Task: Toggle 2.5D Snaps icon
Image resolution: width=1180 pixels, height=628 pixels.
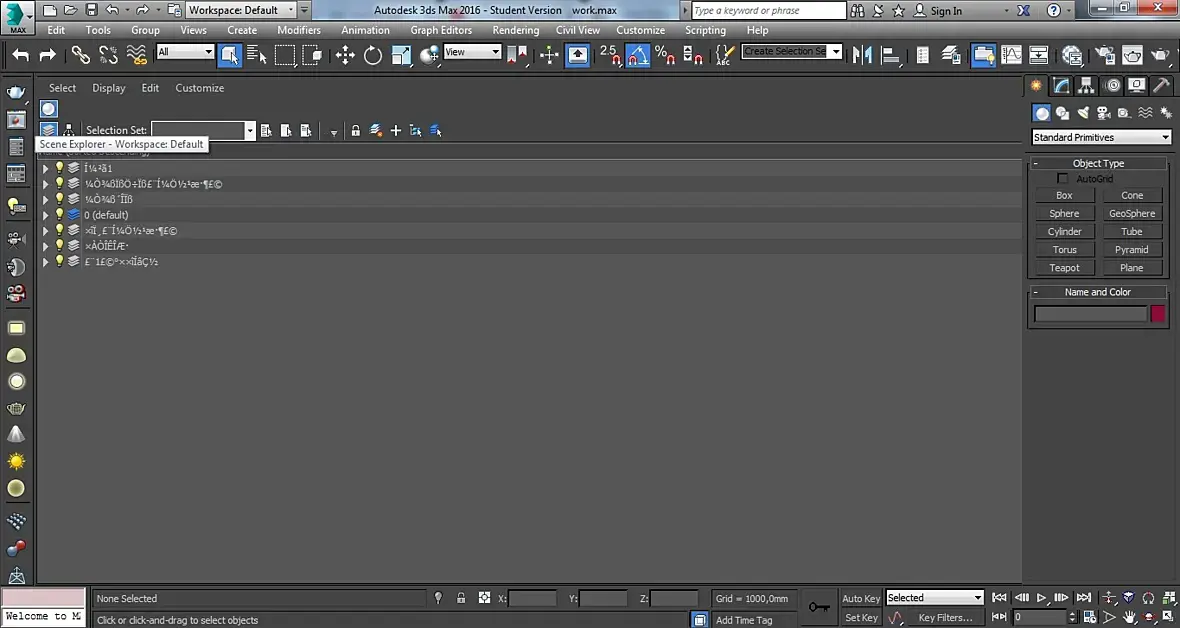Action: [x=610, y=54]
